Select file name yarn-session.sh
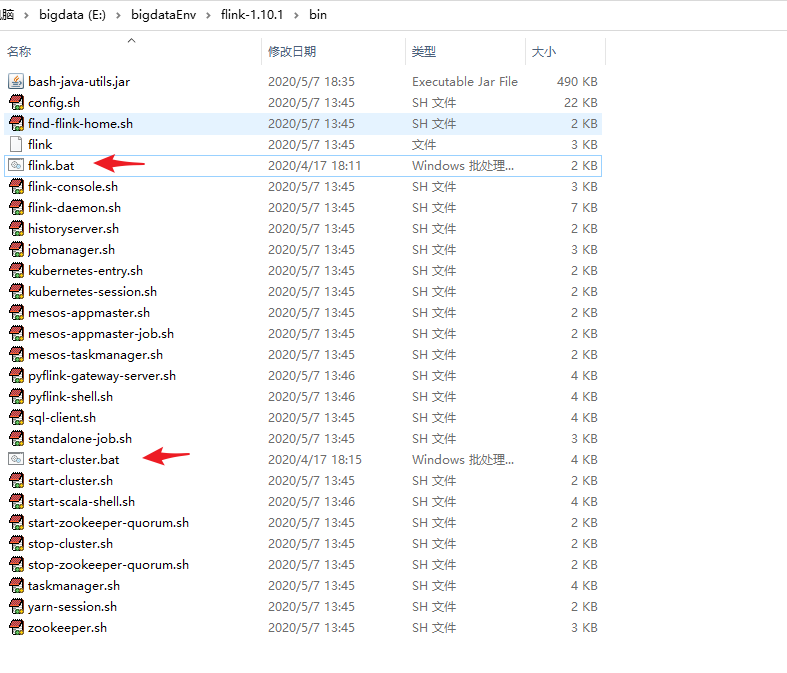Image resolution: width=787 pixels, height=673 pixels. pyautogui.click(x=72, y=607)
